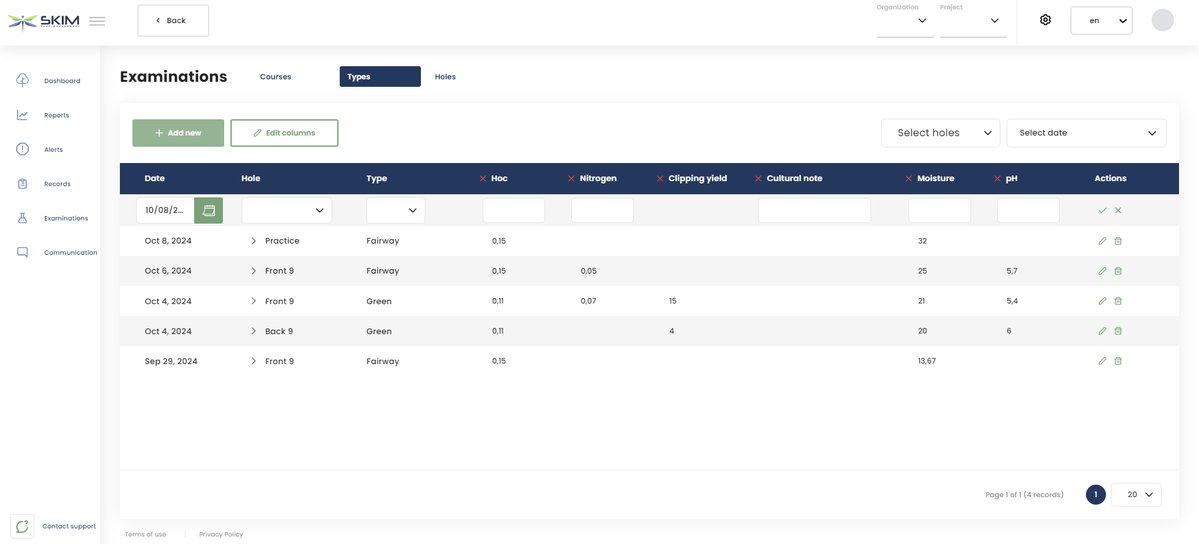Edit the Oct 6, 2024 Front 9 row
Viewport: 1199px width, 544px height.
point(1102,271)
